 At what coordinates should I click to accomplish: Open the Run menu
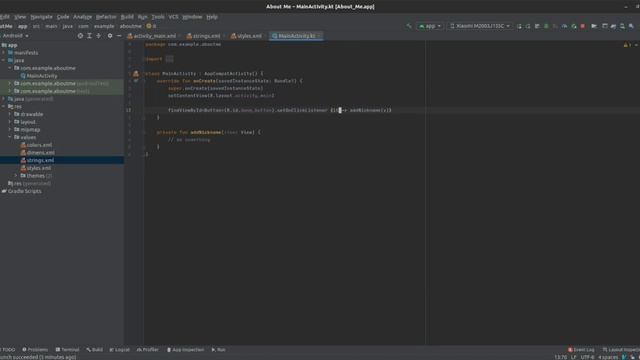point(142,17)
